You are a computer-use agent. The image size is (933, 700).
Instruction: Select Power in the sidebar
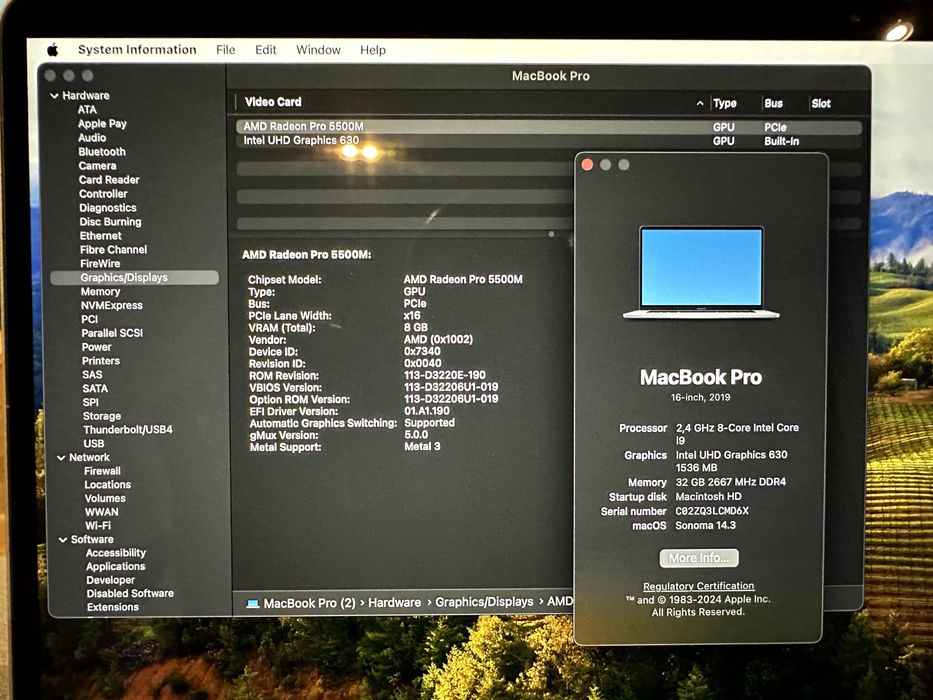pyautogui.click(x=96, y=347)
